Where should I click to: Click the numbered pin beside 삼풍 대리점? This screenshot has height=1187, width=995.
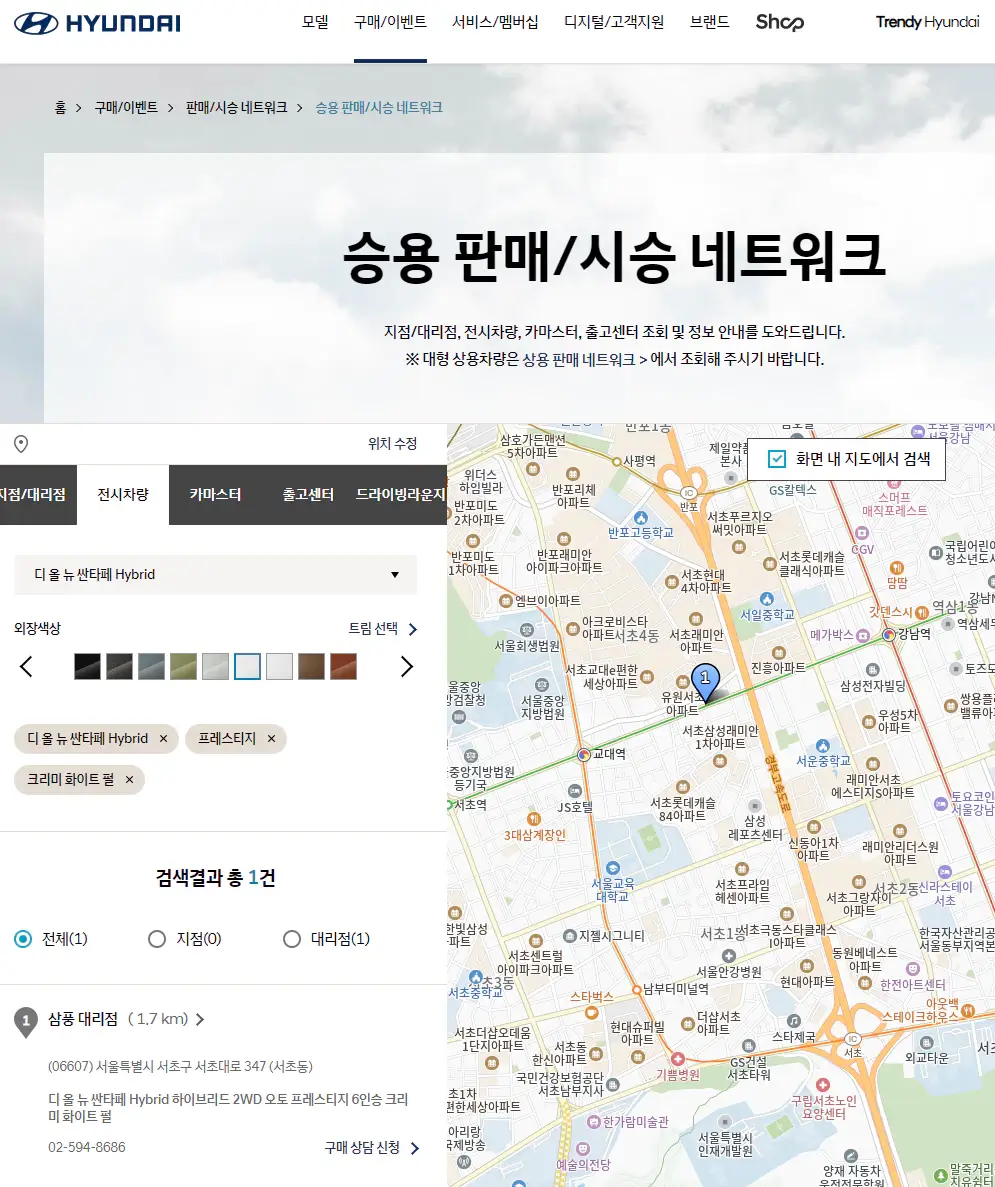(26, 1021)
